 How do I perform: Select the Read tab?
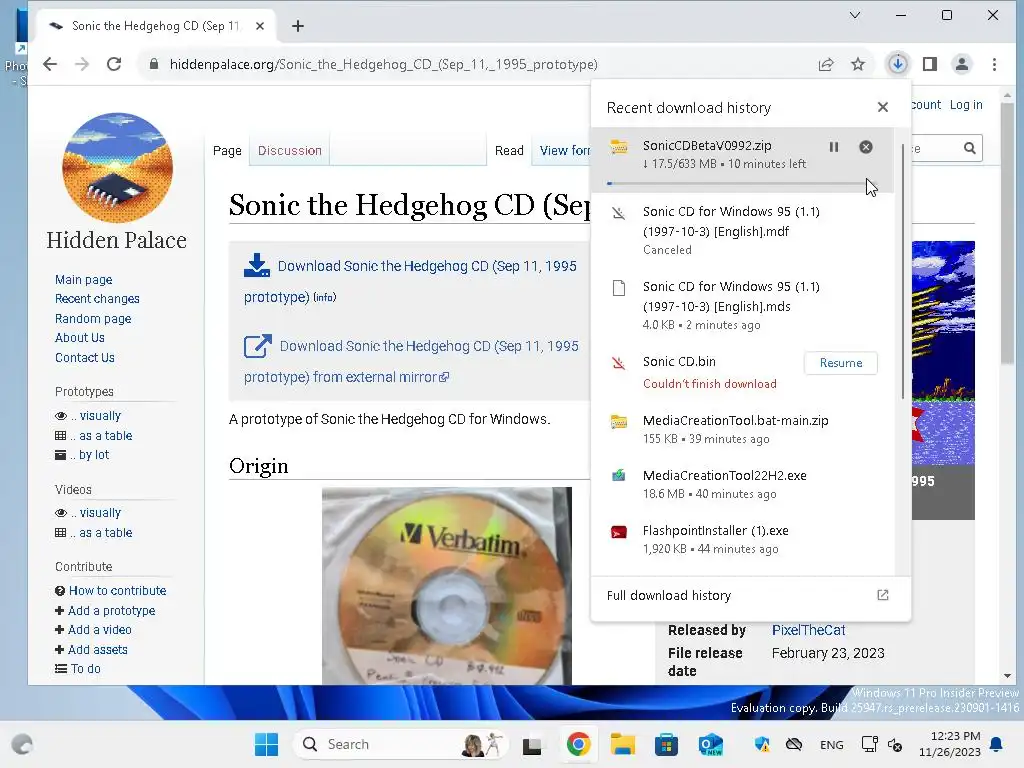[509, 151]
